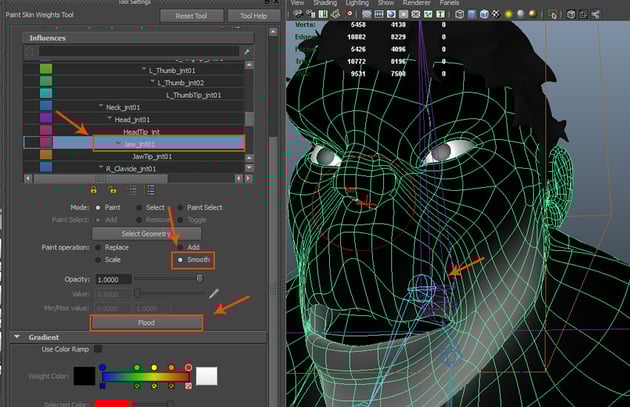Select JawTip_jnt01 in the influences list
Image resolution: width=630 pixels, height=407 pixels.
(x=152, y=156)
